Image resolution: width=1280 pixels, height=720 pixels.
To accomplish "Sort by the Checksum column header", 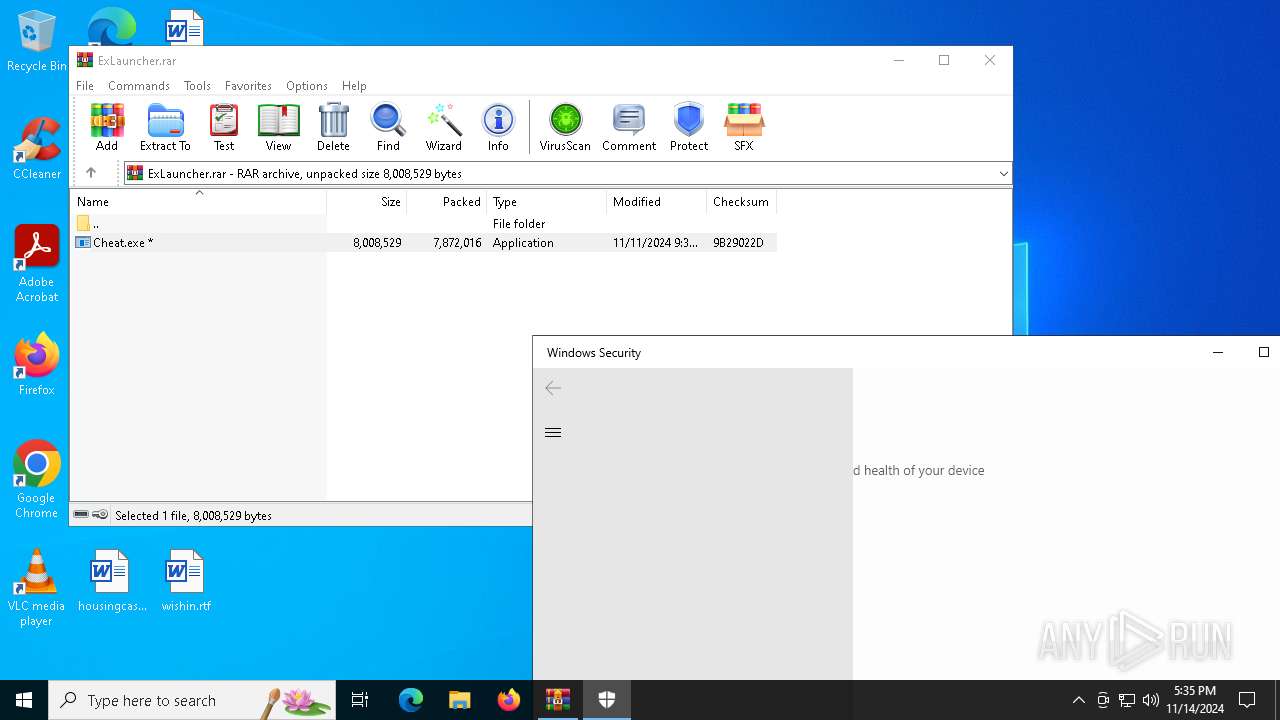I will pyautogui.click(x=741, y=202).
